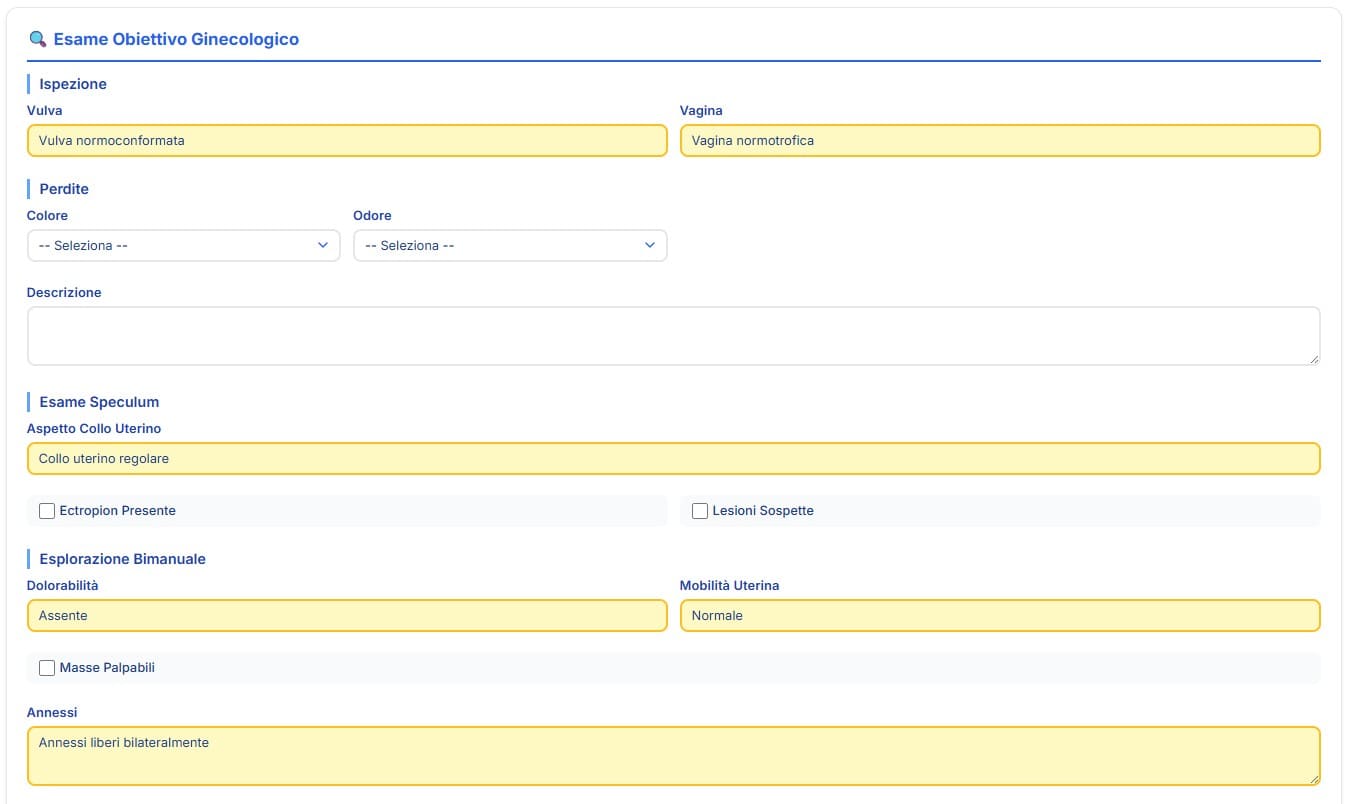Click the Ispezione section heading
Viewport: 1350px width, 804px height.
[73, 84]
